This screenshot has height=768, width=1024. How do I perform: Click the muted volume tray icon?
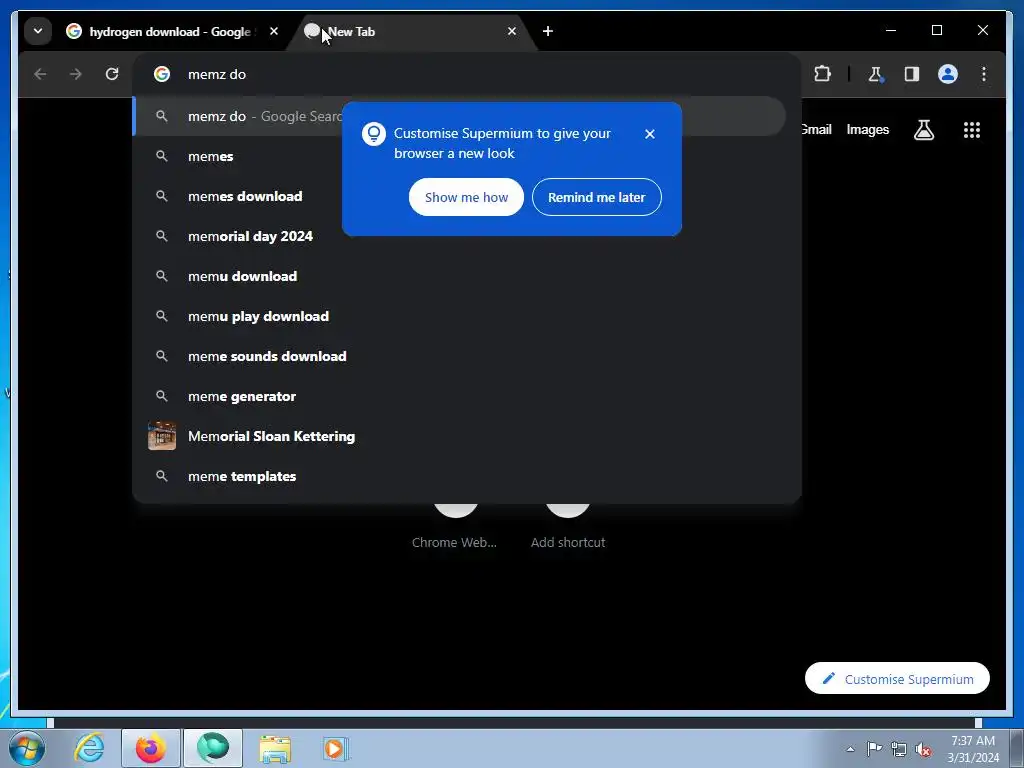923,749
